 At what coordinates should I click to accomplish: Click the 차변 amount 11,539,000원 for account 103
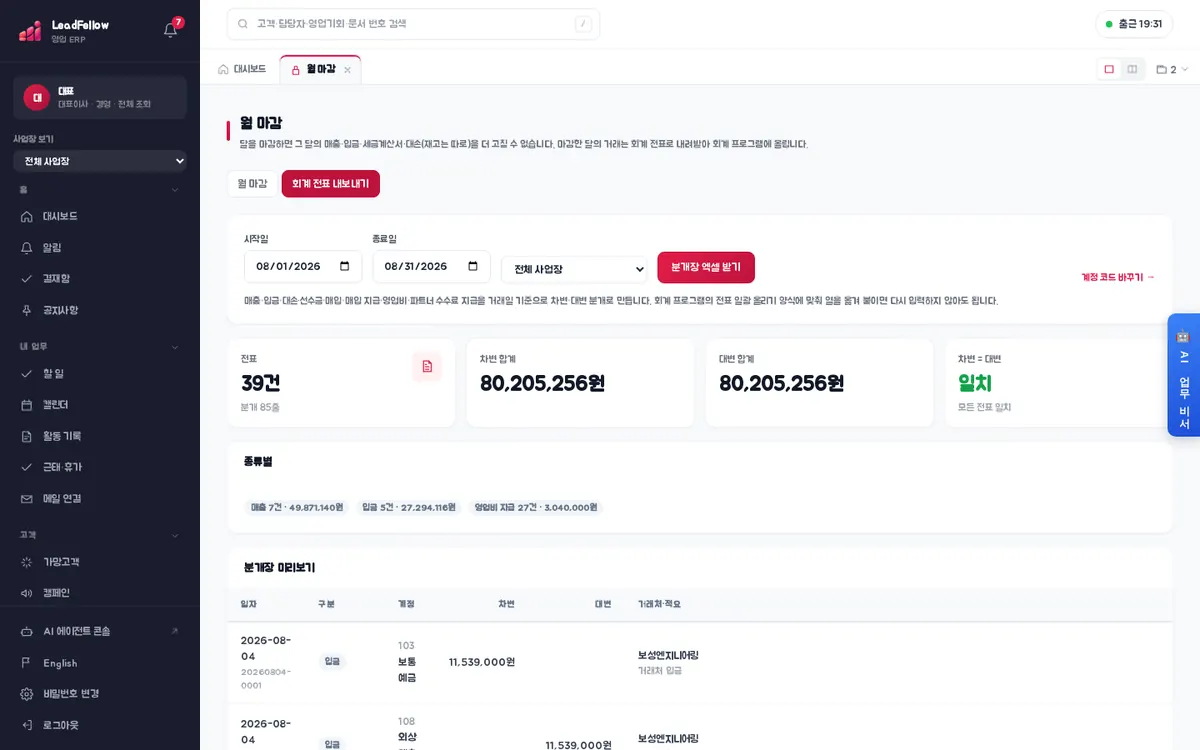(x=481, y=662)
